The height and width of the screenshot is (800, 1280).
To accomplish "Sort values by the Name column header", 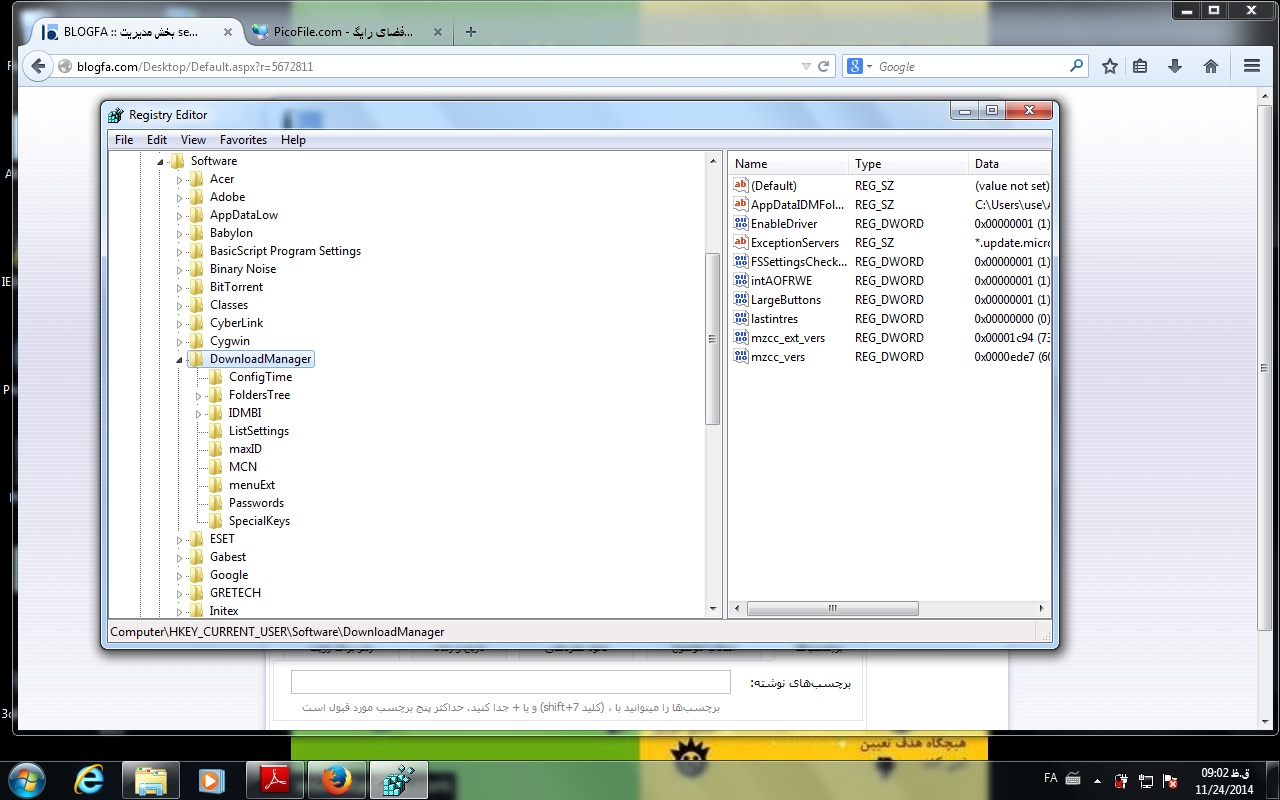I will (x=790, y=164).
